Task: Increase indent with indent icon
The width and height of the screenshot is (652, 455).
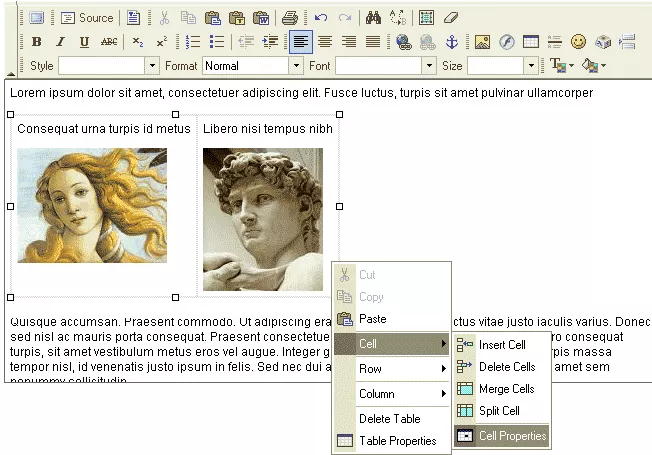Action: (270, 42)
